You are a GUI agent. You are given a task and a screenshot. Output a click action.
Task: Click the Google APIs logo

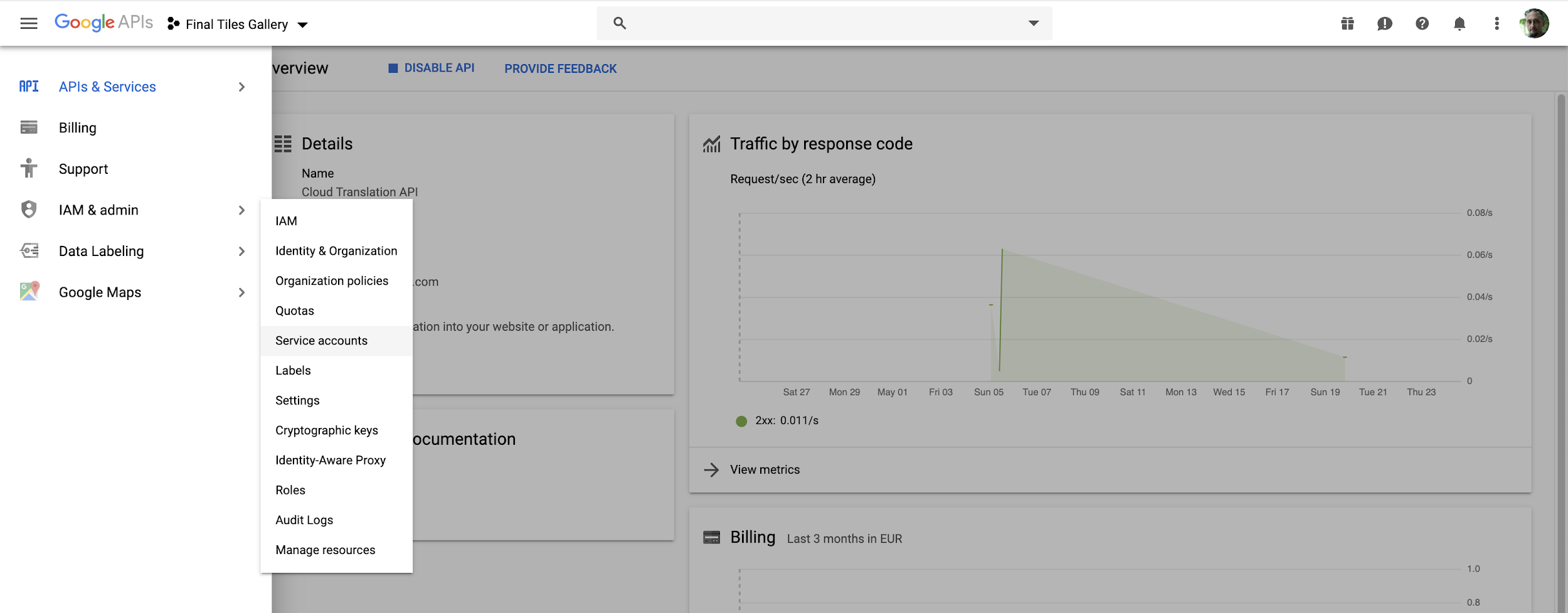103,23
